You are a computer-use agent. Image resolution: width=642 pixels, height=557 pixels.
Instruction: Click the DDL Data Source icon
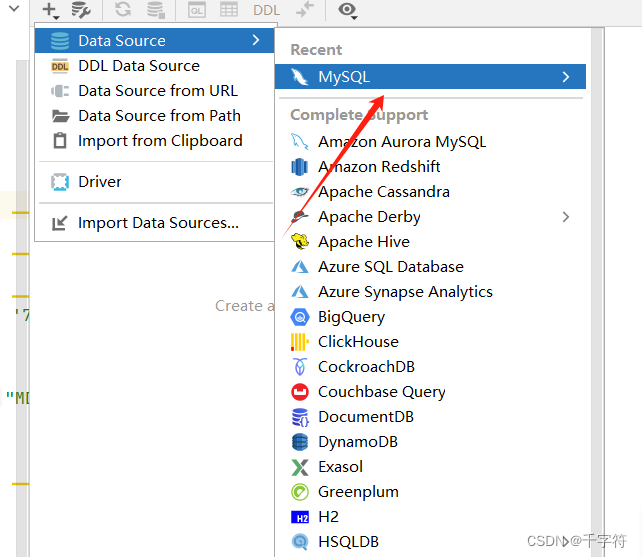60,66
